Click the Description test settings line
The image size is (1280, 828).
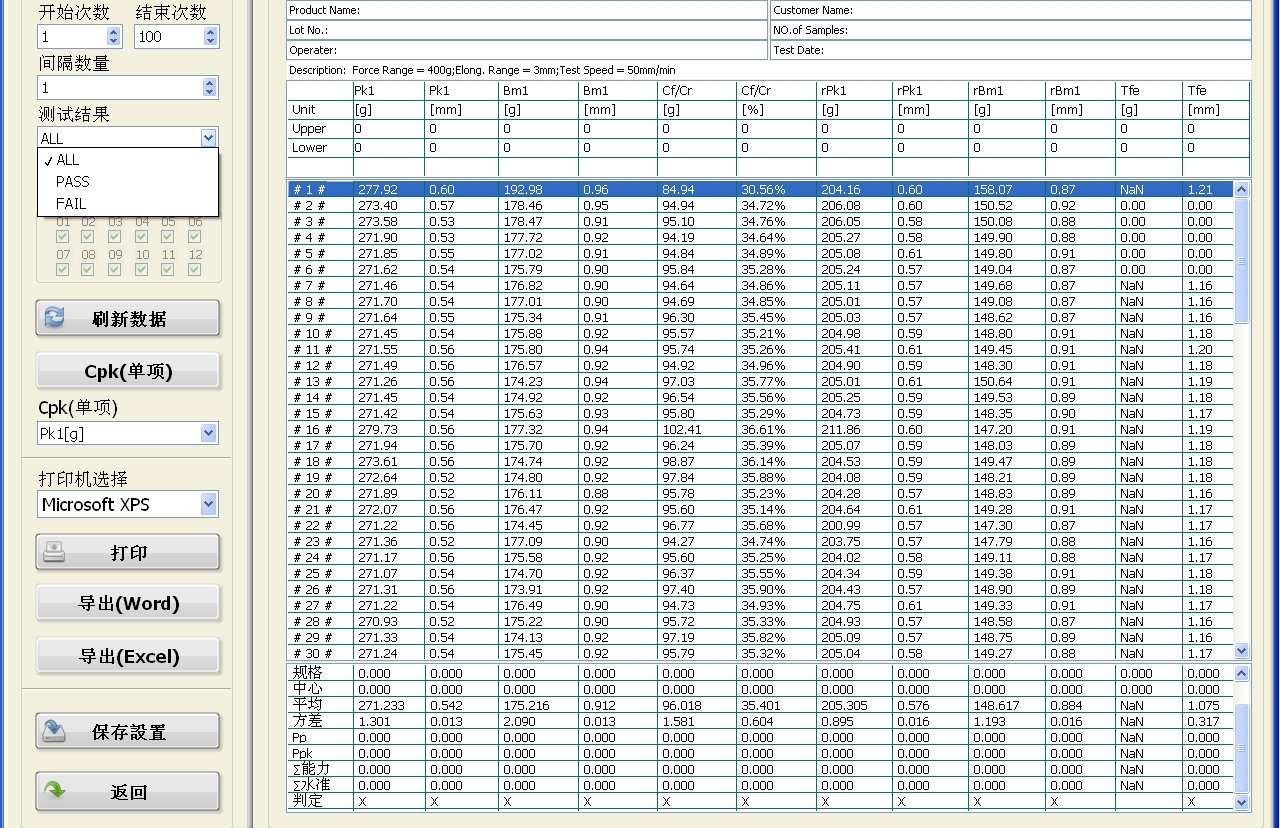(x=482, y=70)
